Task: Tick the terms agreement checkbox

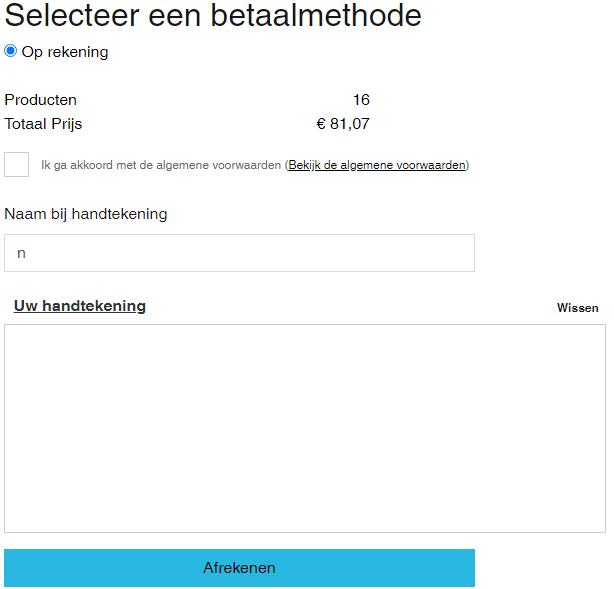Action: [16, 164]
